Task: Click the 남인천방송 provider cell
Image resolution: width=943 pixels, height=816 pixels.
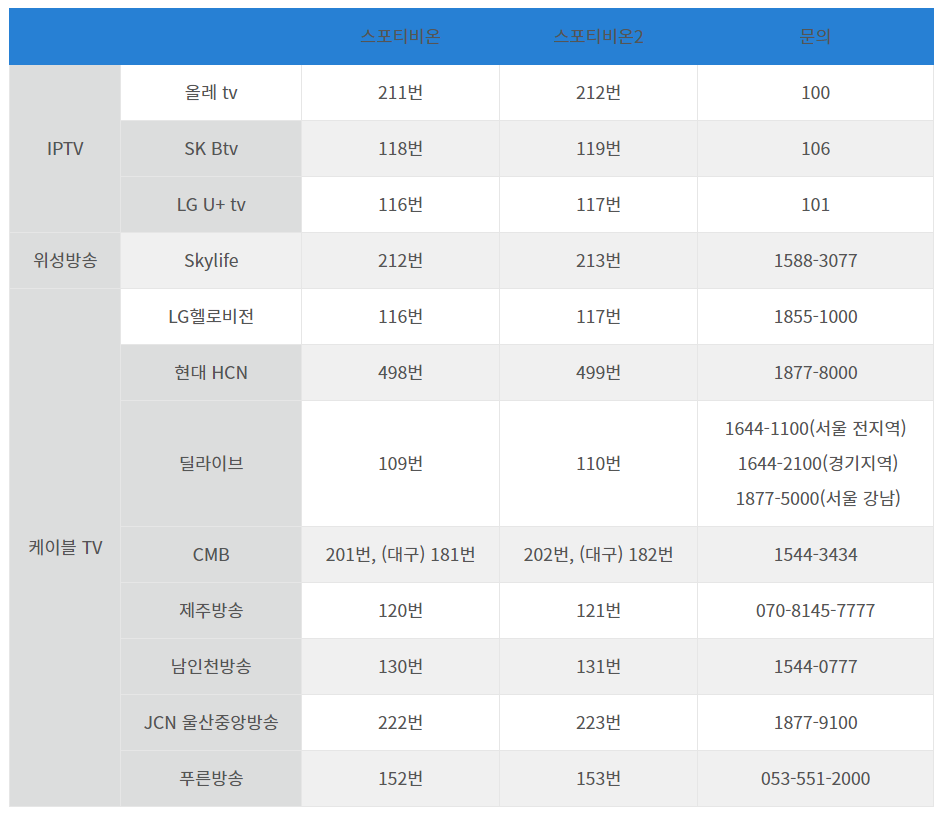Action: click(211, 666)
